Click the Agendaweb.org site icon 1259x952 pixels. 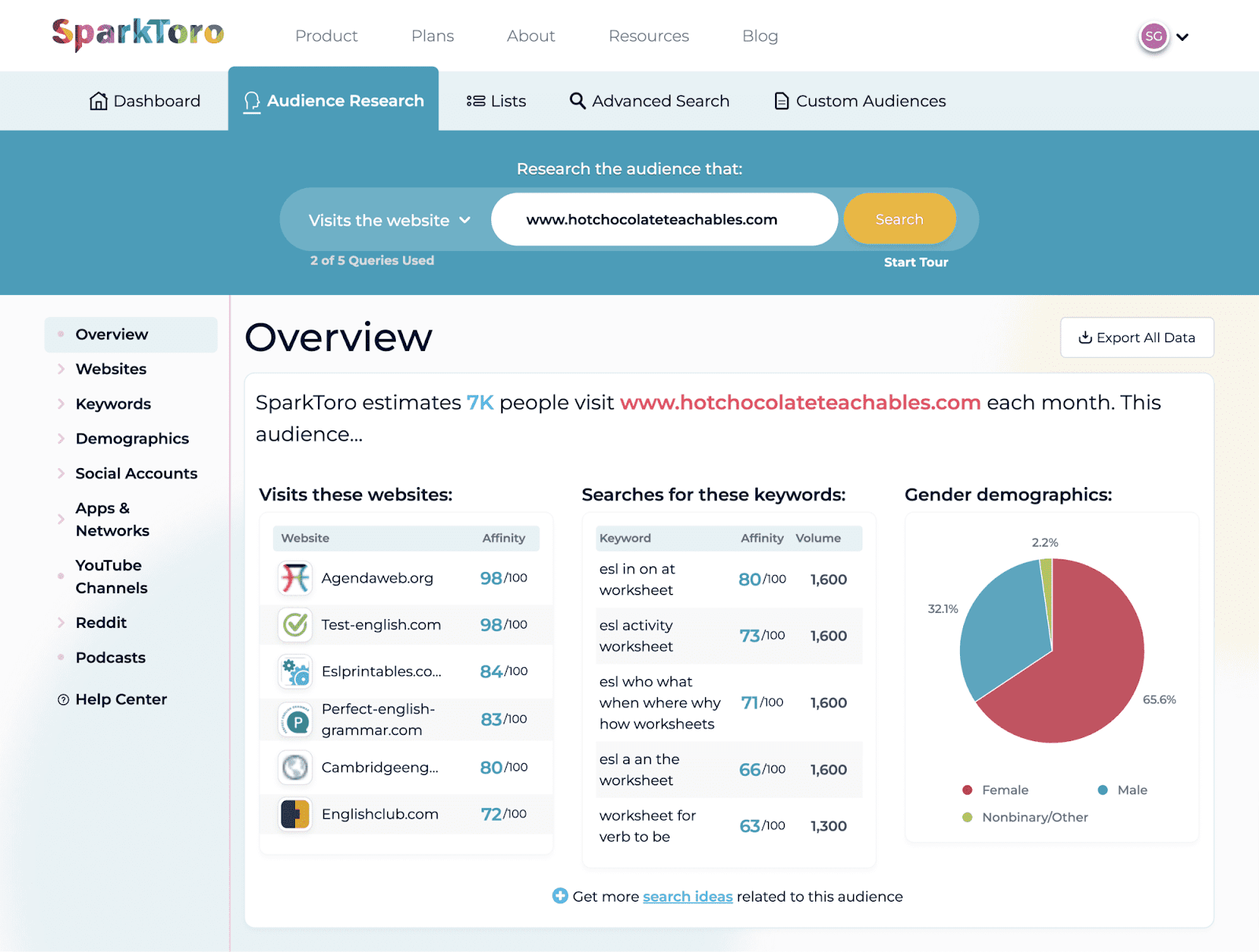(295, 578)
